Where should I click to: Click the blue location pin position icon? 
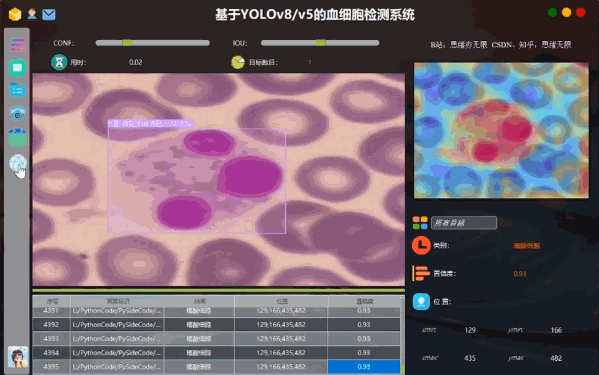(421, 302)
